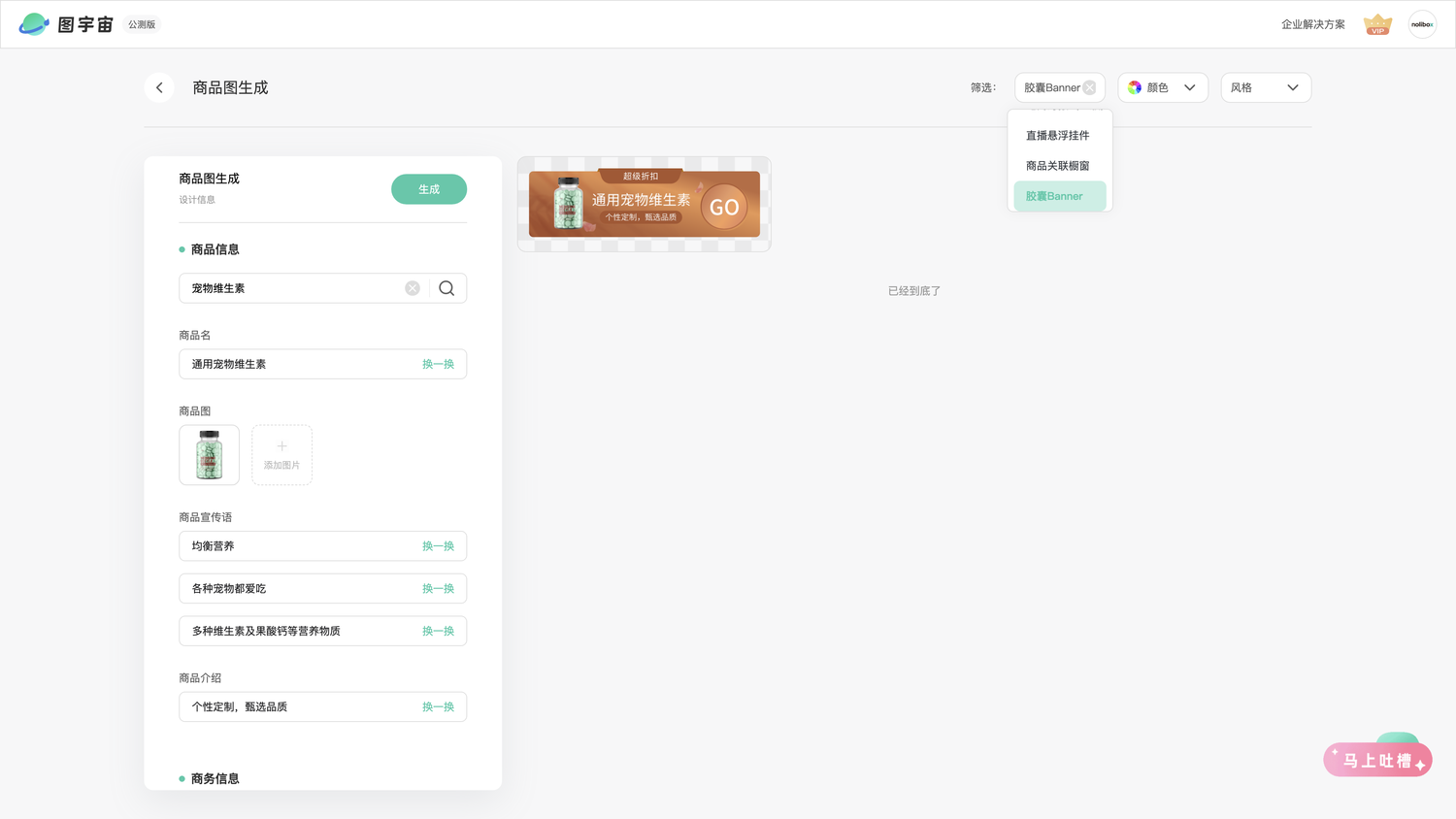The width and height of the screenshot is (1456, 819).
Task: Click the 商品图生成 page title
Action: tap(230, 87)
